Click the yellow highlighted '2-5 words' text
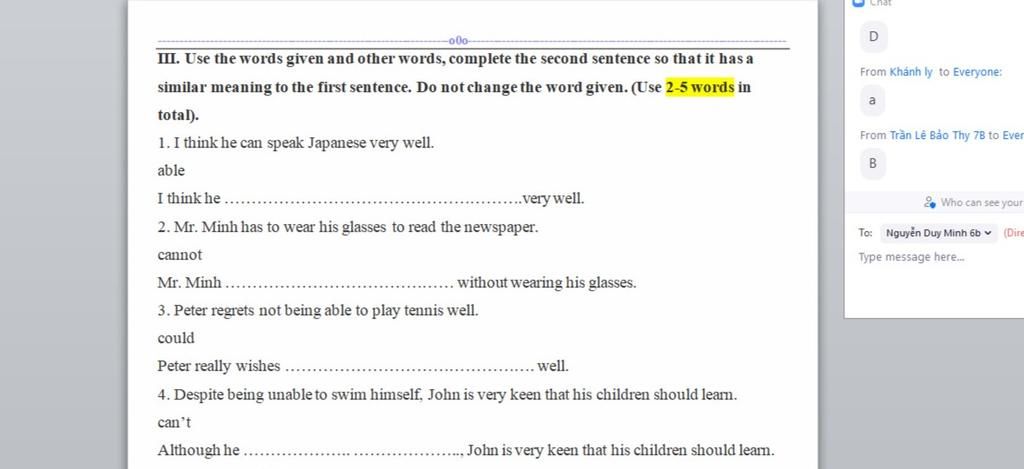Screen dimensions: 1024x469 tap(700, 87)
